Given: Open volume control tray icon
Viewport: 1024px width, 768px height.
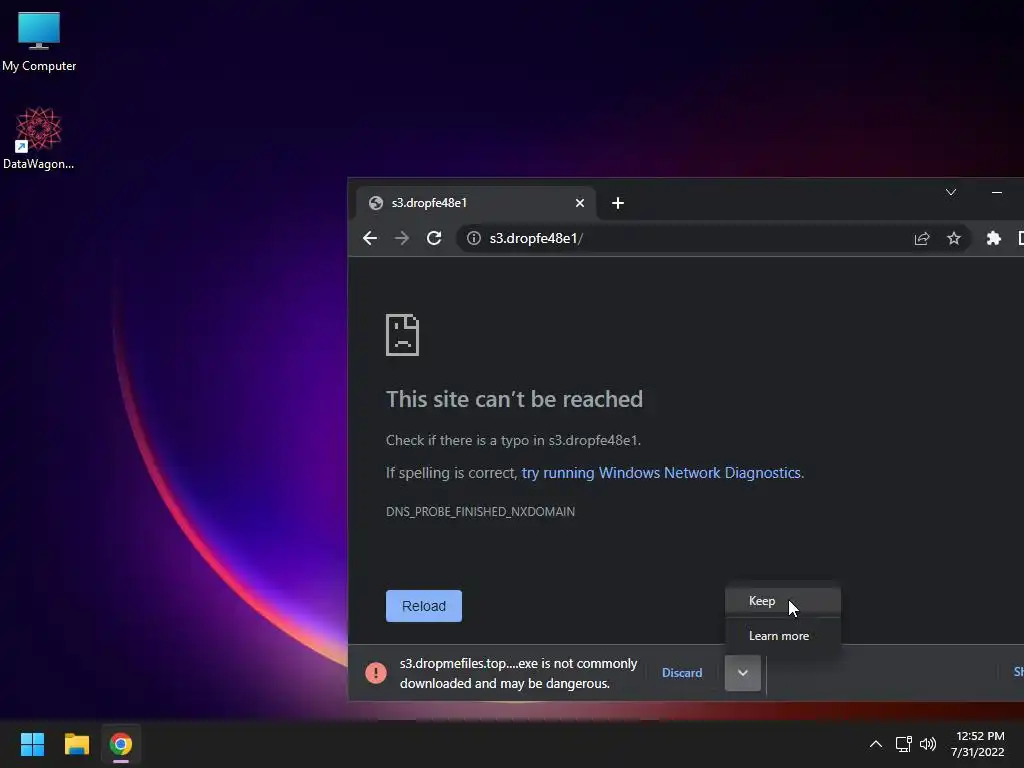Looking at the screenshot, I should 928,744.
